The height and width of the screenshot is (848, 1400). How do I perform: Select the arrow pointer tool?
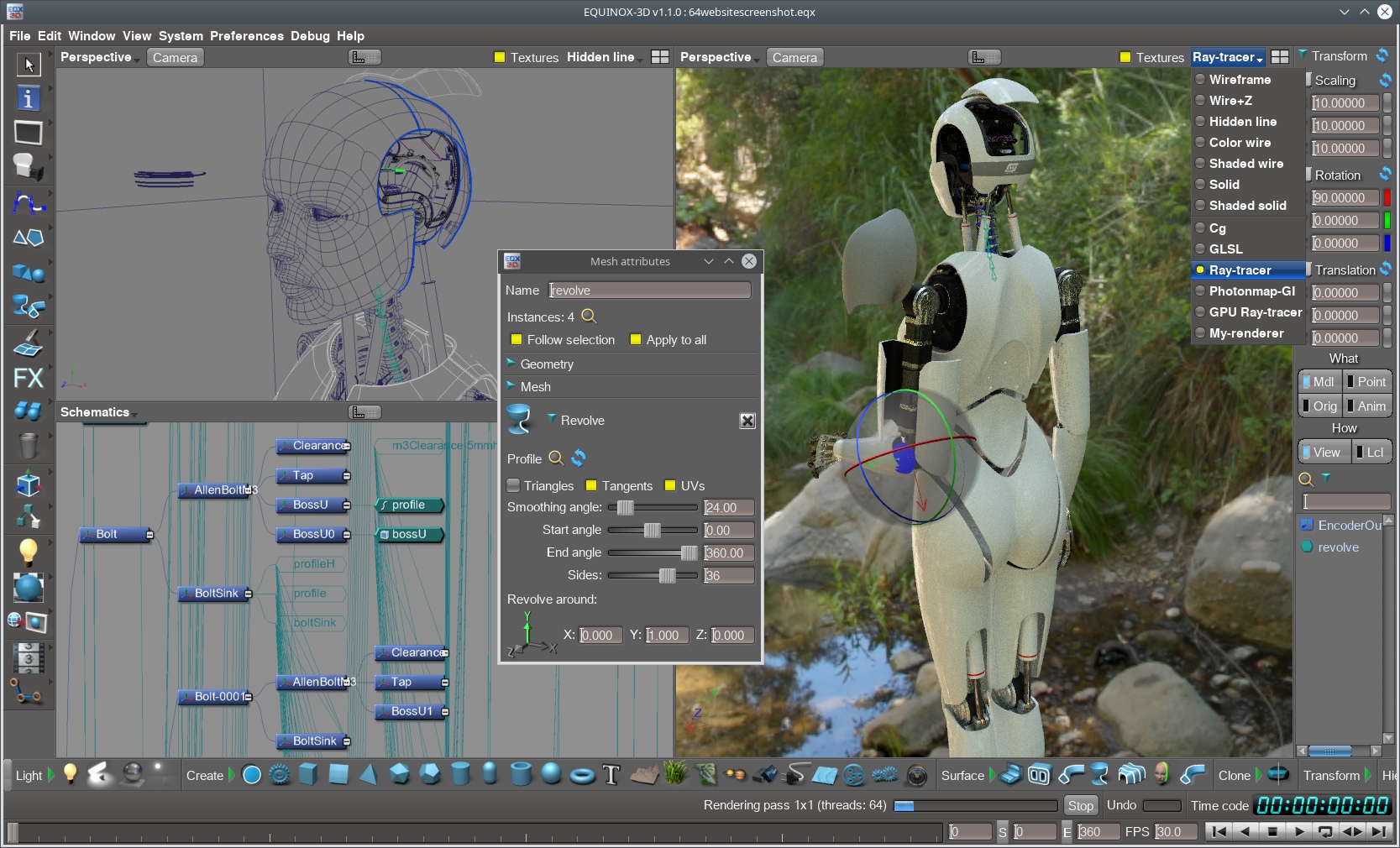29,65
